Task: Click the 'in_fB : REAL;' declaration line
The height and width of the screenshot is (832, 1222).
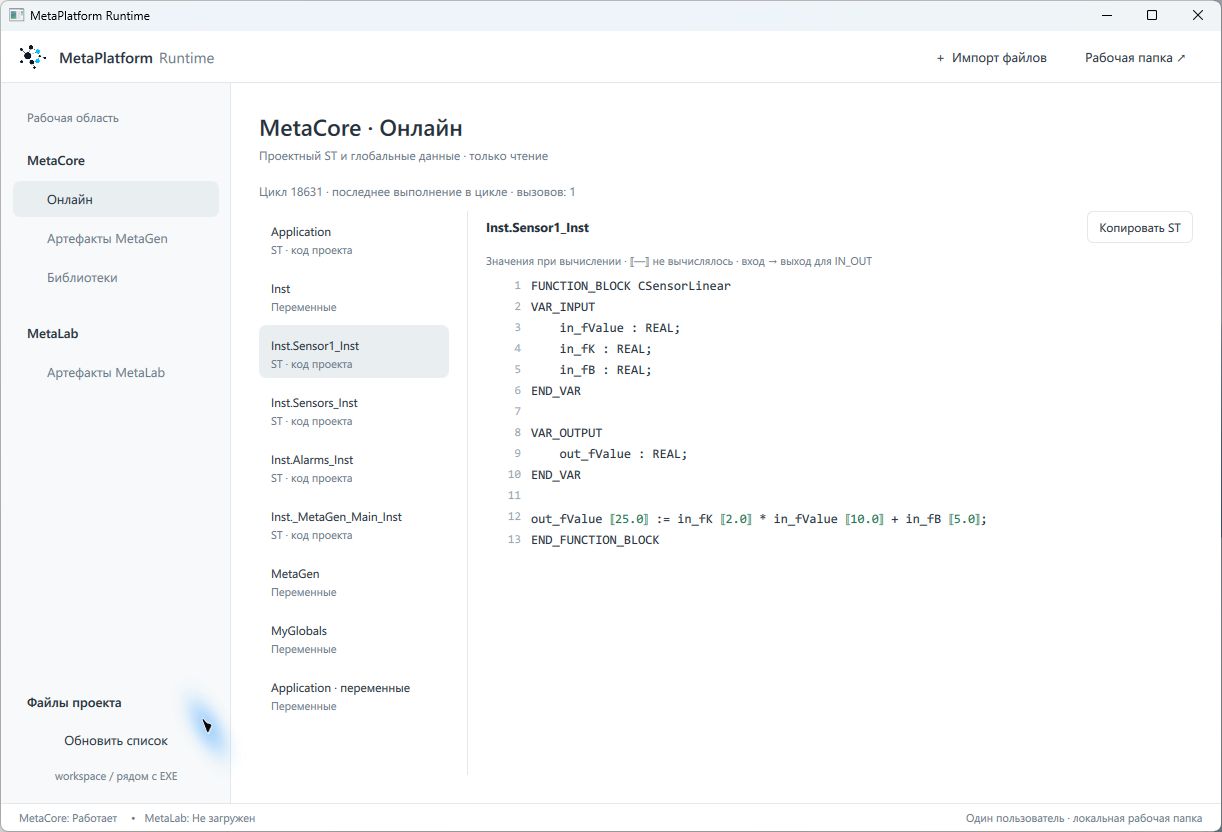Action: (606, 370)
